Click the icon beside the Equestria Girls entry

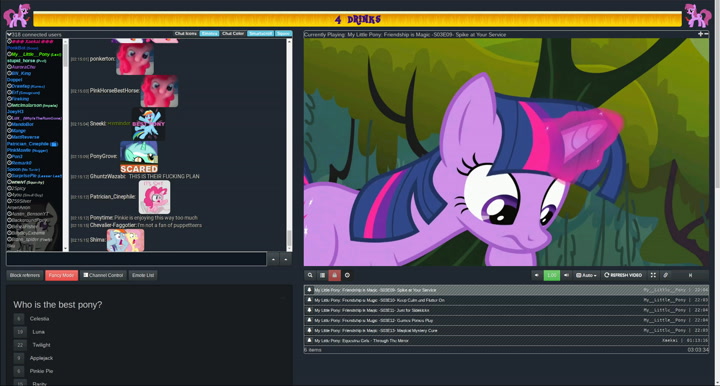click(309, 340)
